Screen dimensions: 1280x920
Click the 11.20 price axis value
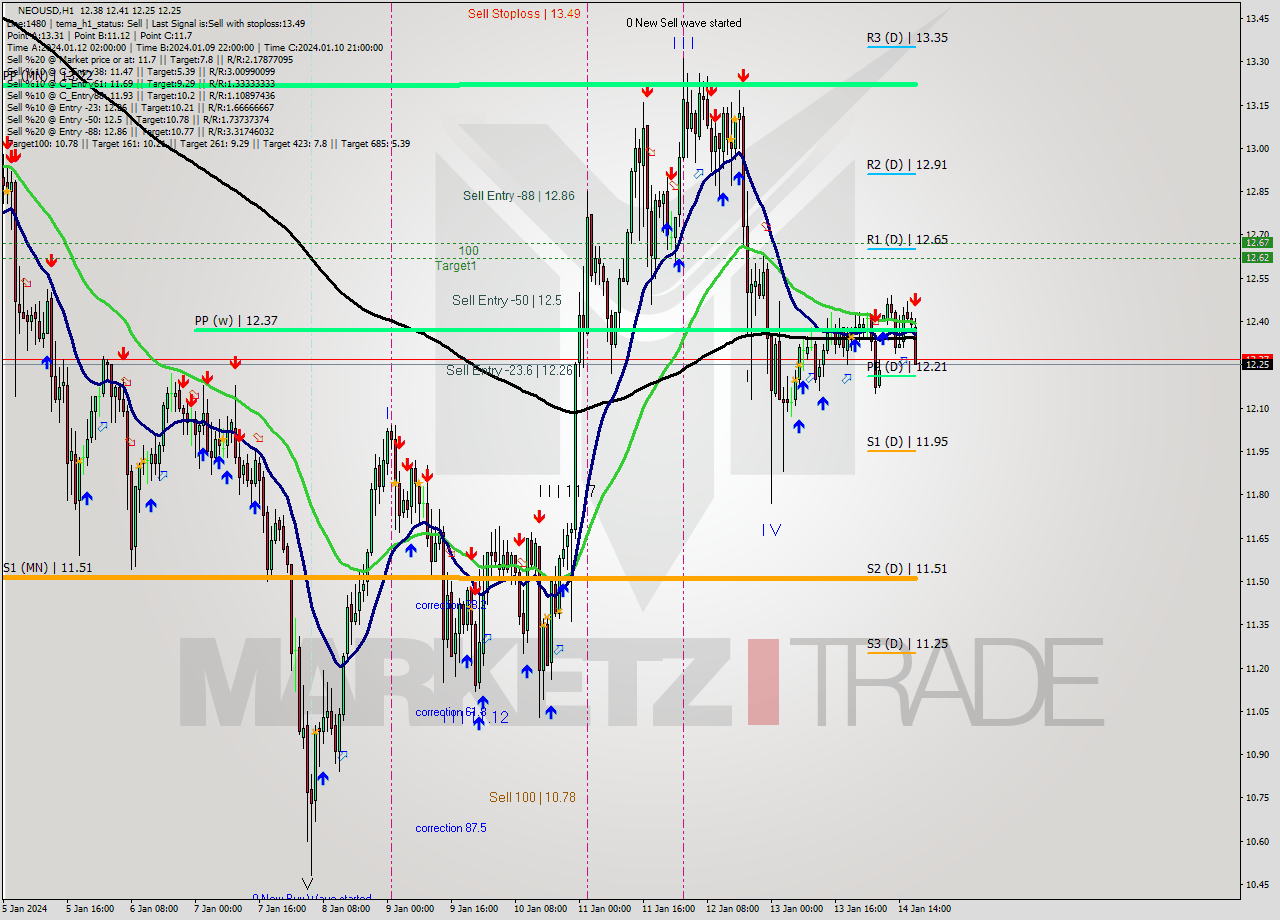tap(1257, 667)
